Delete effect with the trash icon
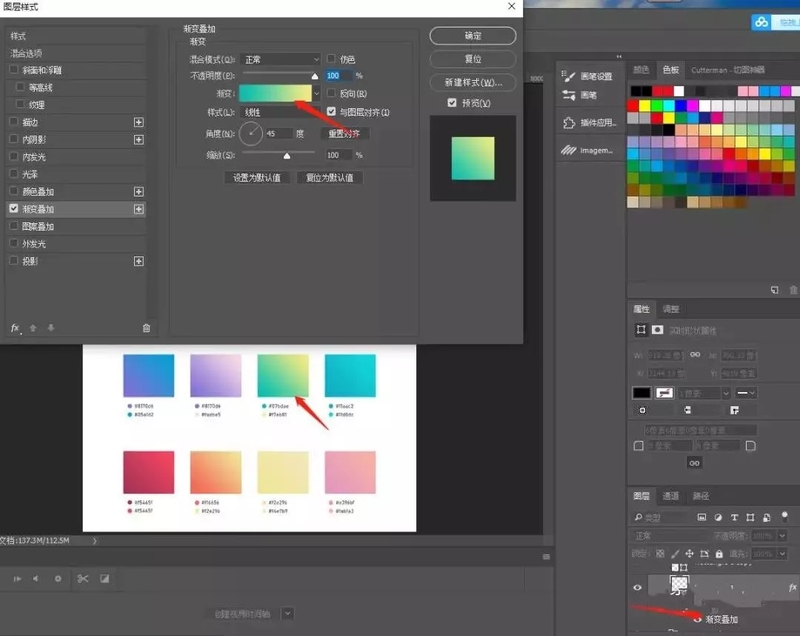The height and width of the screenshot is (636, 800). pyautogui.click(x=146, y=328)
